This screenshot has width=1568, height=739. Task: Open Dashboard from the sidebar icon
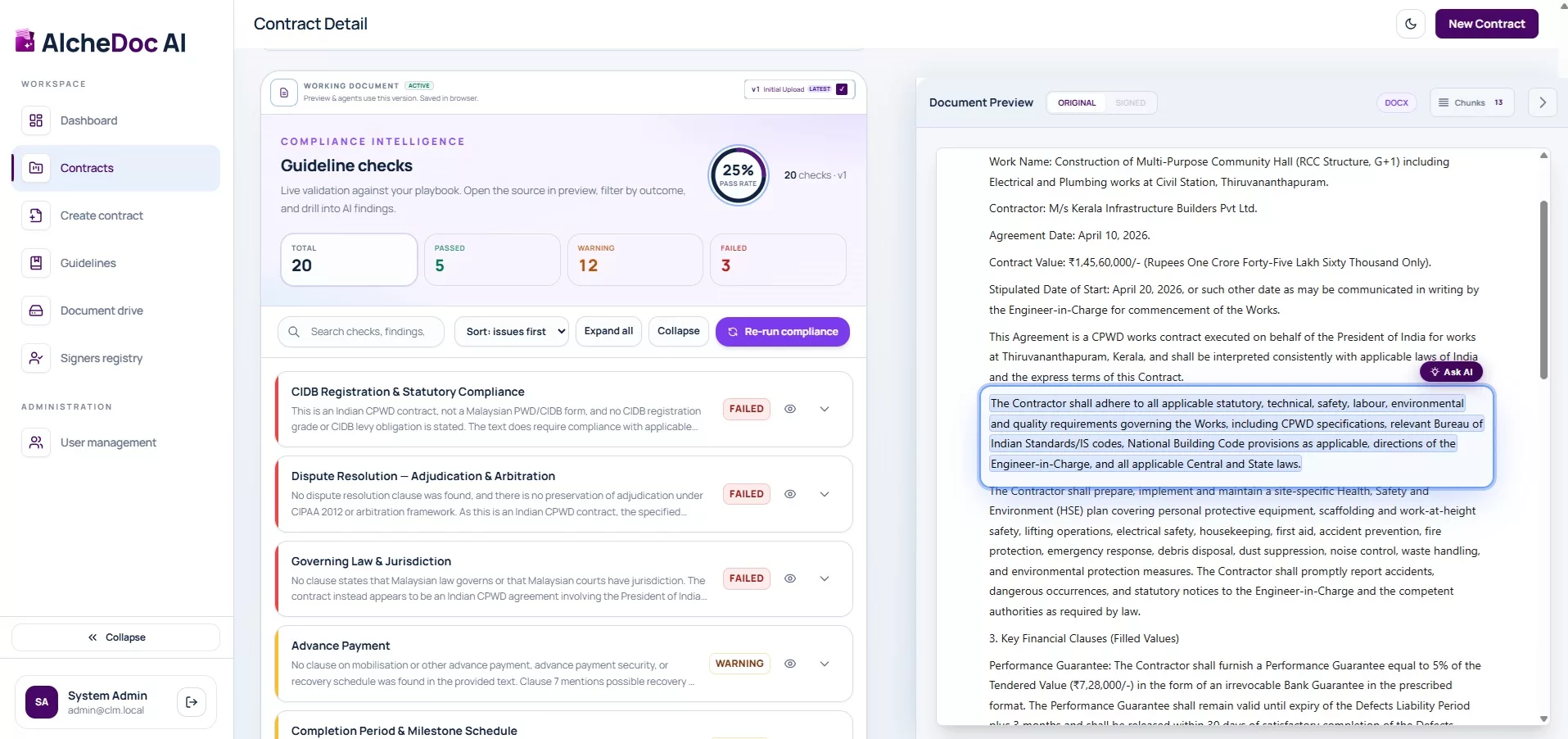(x=36, y=120)
